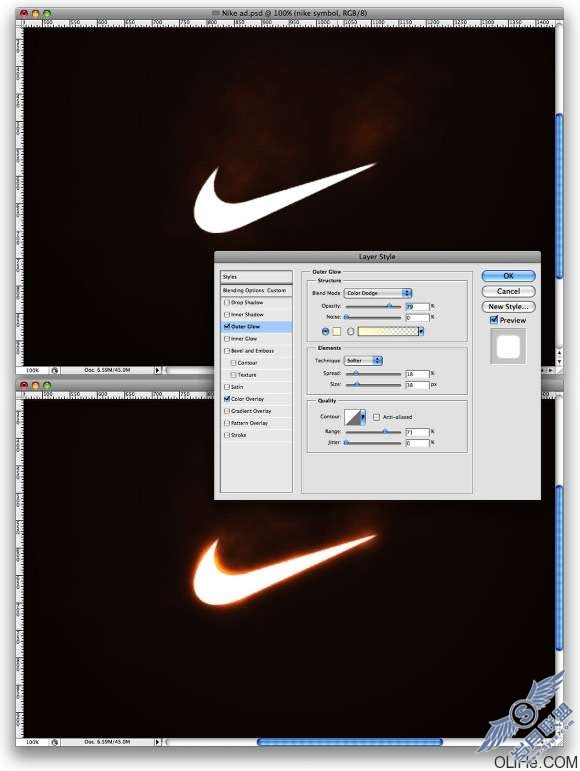
Task: Close the upper Nike ad.psd window
Action: [24, 14]
